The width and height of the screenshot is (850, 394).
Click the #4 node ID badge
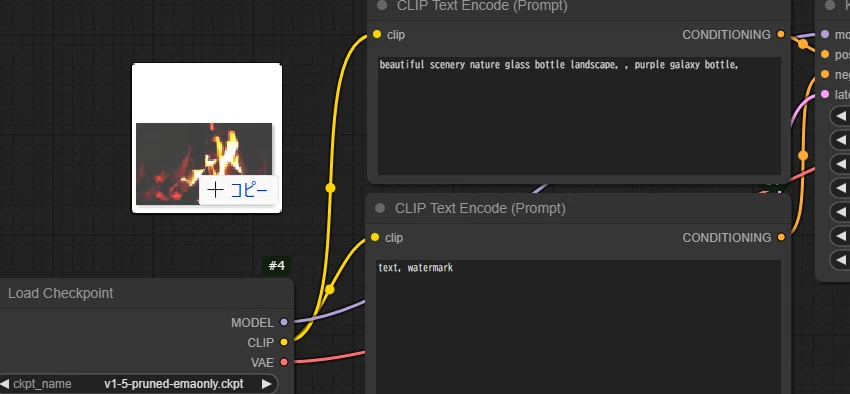(276, 266)
